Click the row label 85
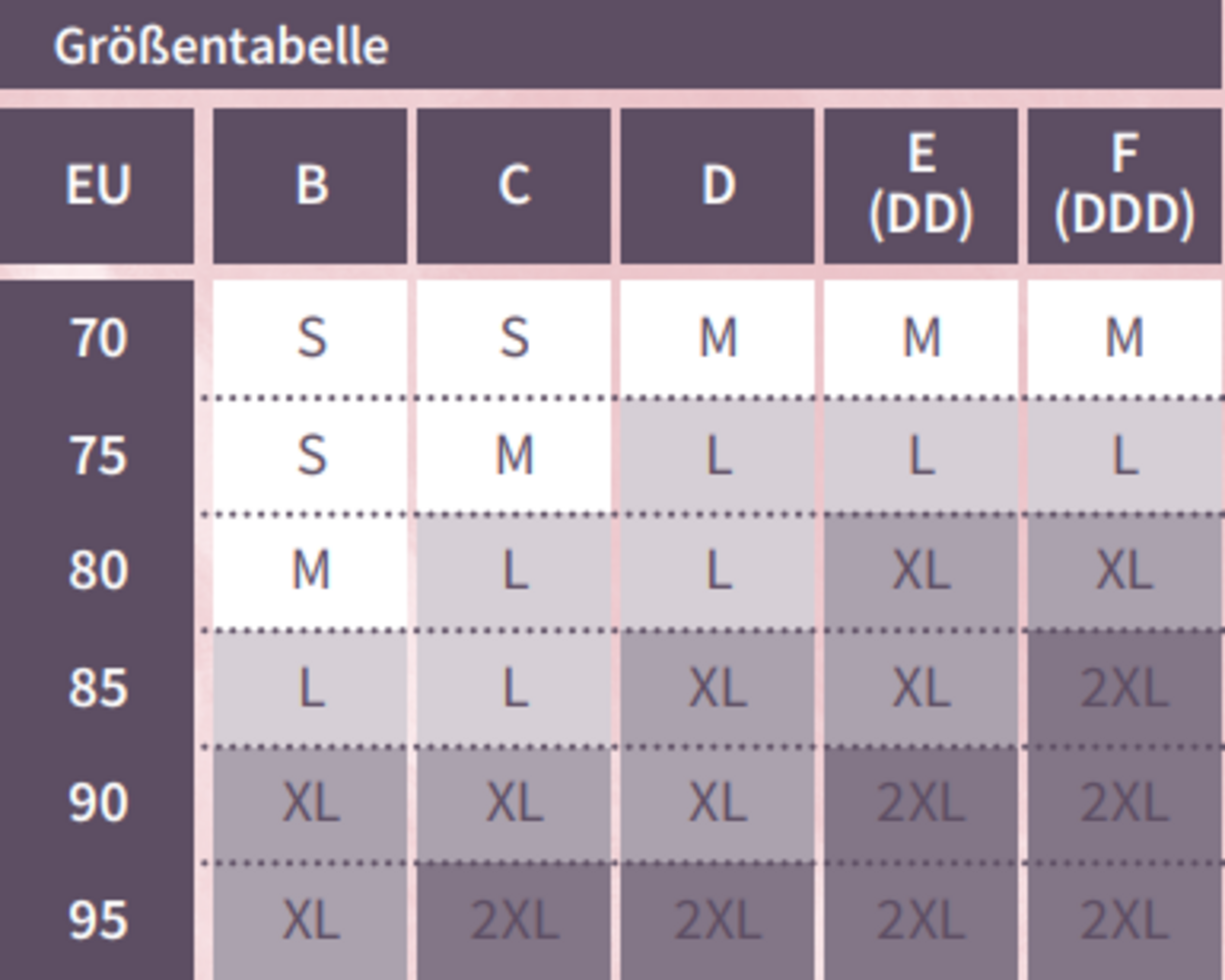This screenshot has width=1225, height=980. tap(97, 689)
